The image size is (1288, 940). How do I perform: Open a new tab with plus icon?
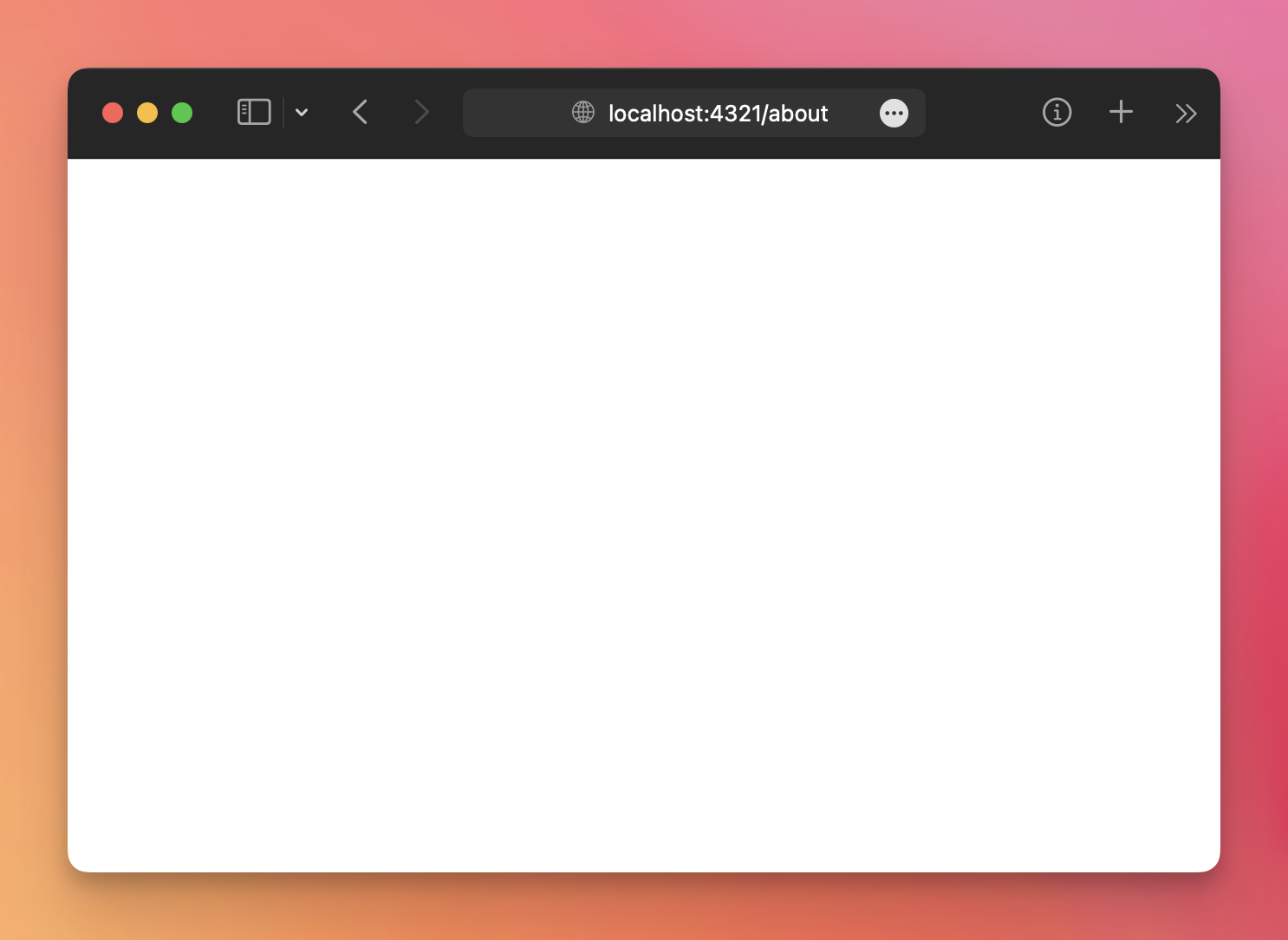(1121, 113)
